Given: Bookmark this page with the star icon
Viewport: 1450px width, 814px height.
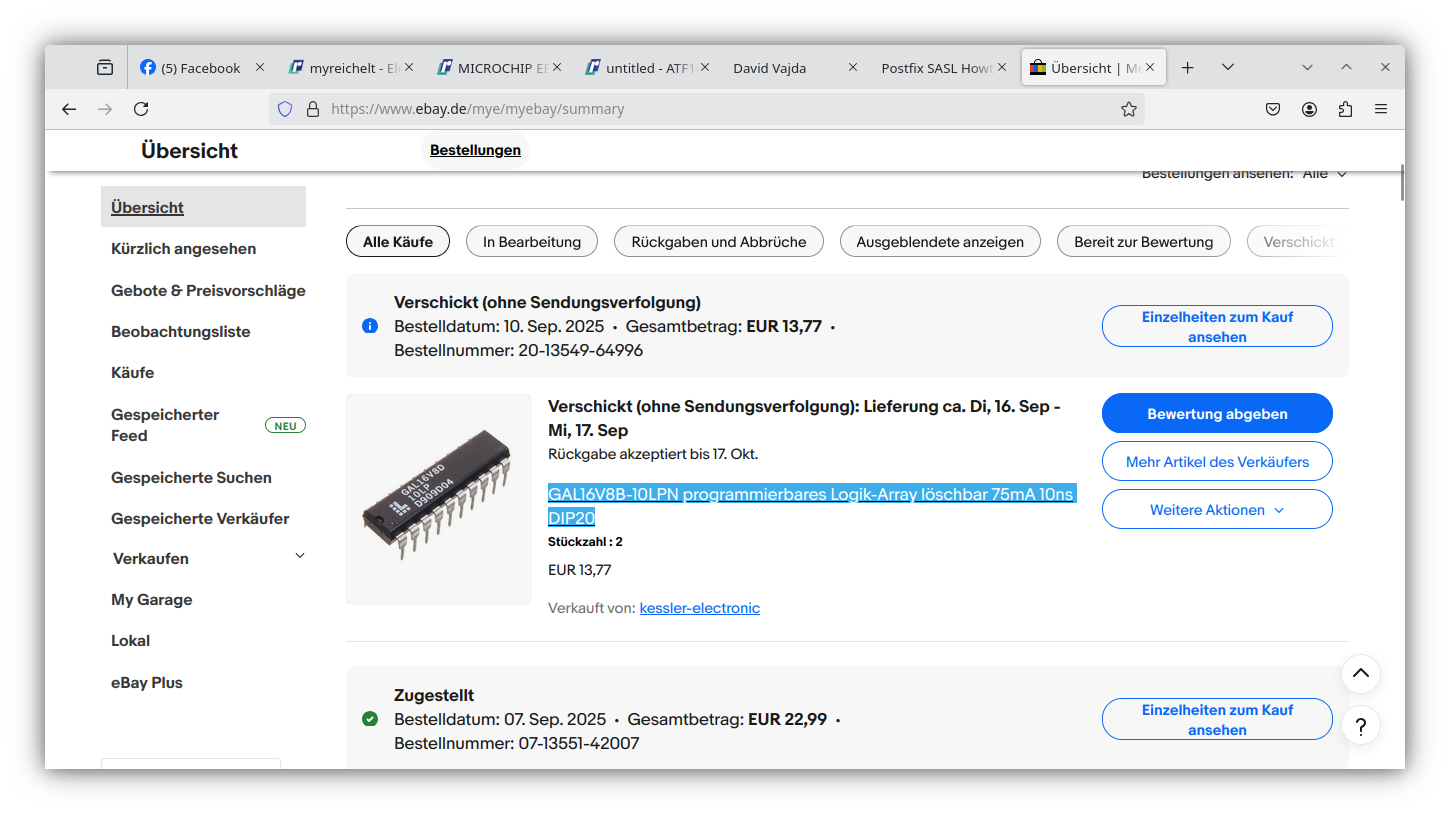Looking at the screenshot, I should [x=1128, y=109].
